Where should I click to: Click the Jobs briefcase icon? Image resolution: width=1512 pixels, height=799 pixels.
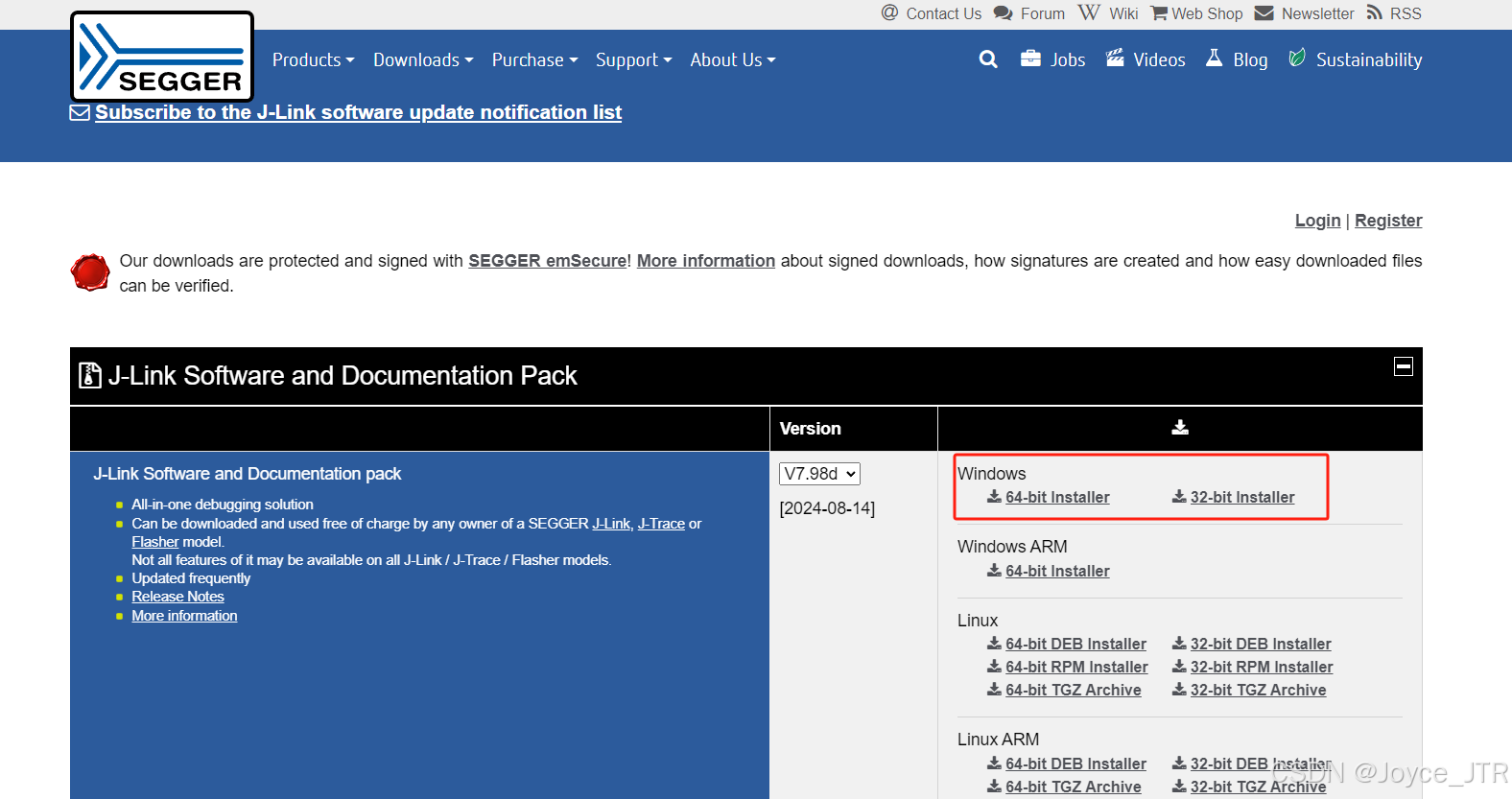tap(1030, 59)
